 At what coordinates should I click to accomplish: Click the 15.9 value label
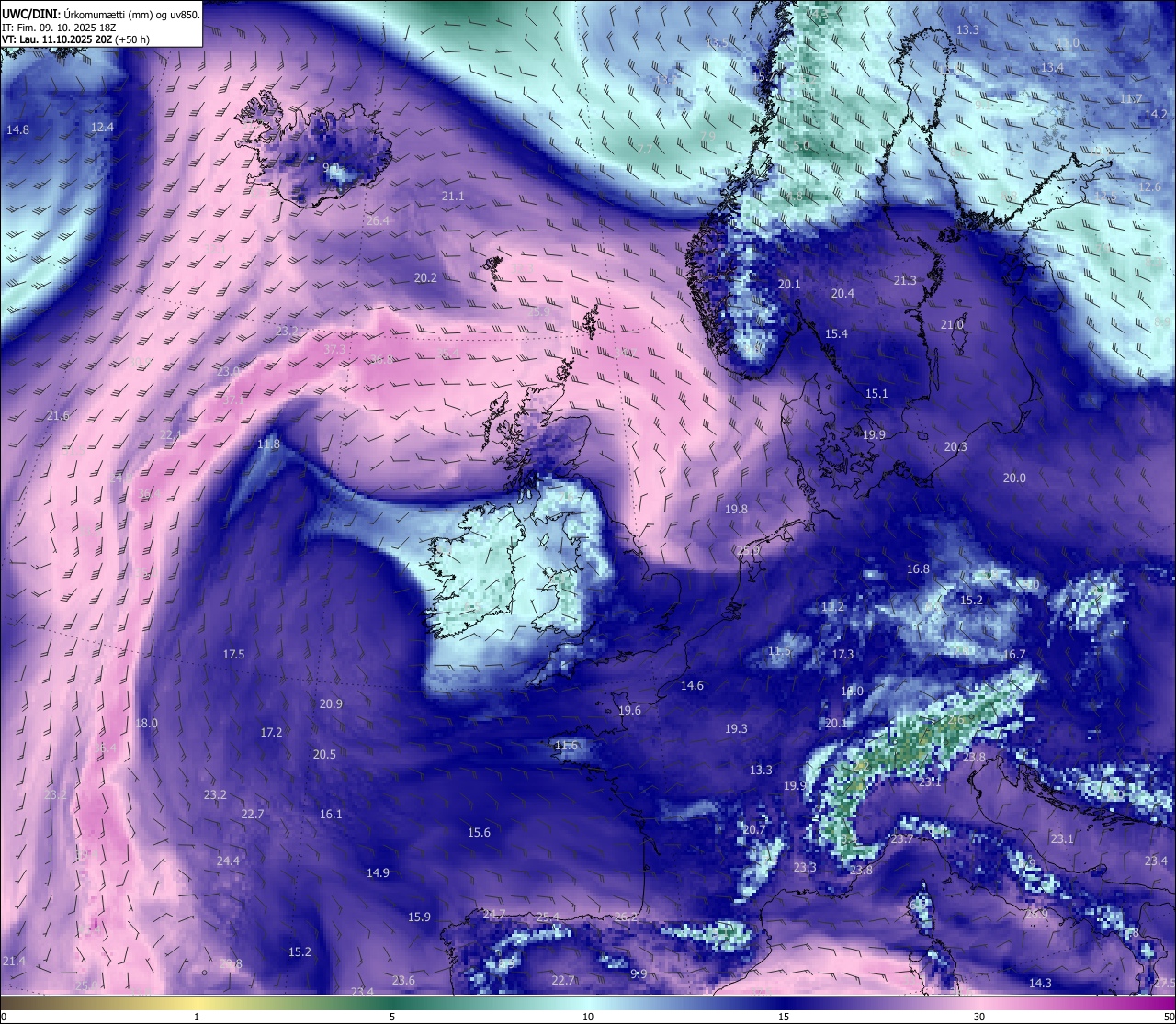[x=419, y=917]
